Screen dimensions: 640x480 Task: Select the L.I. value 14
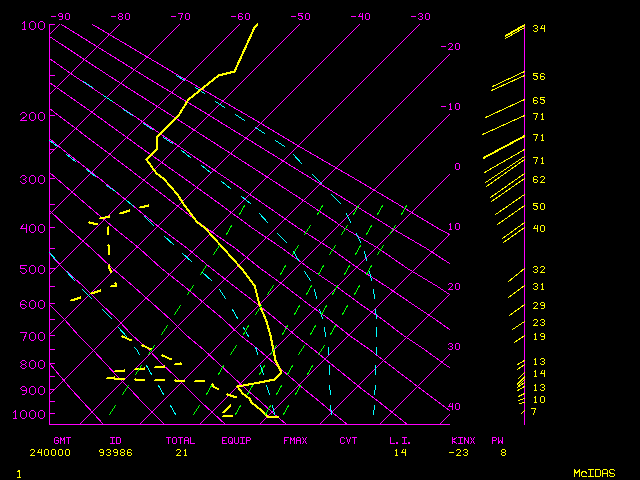400,453
